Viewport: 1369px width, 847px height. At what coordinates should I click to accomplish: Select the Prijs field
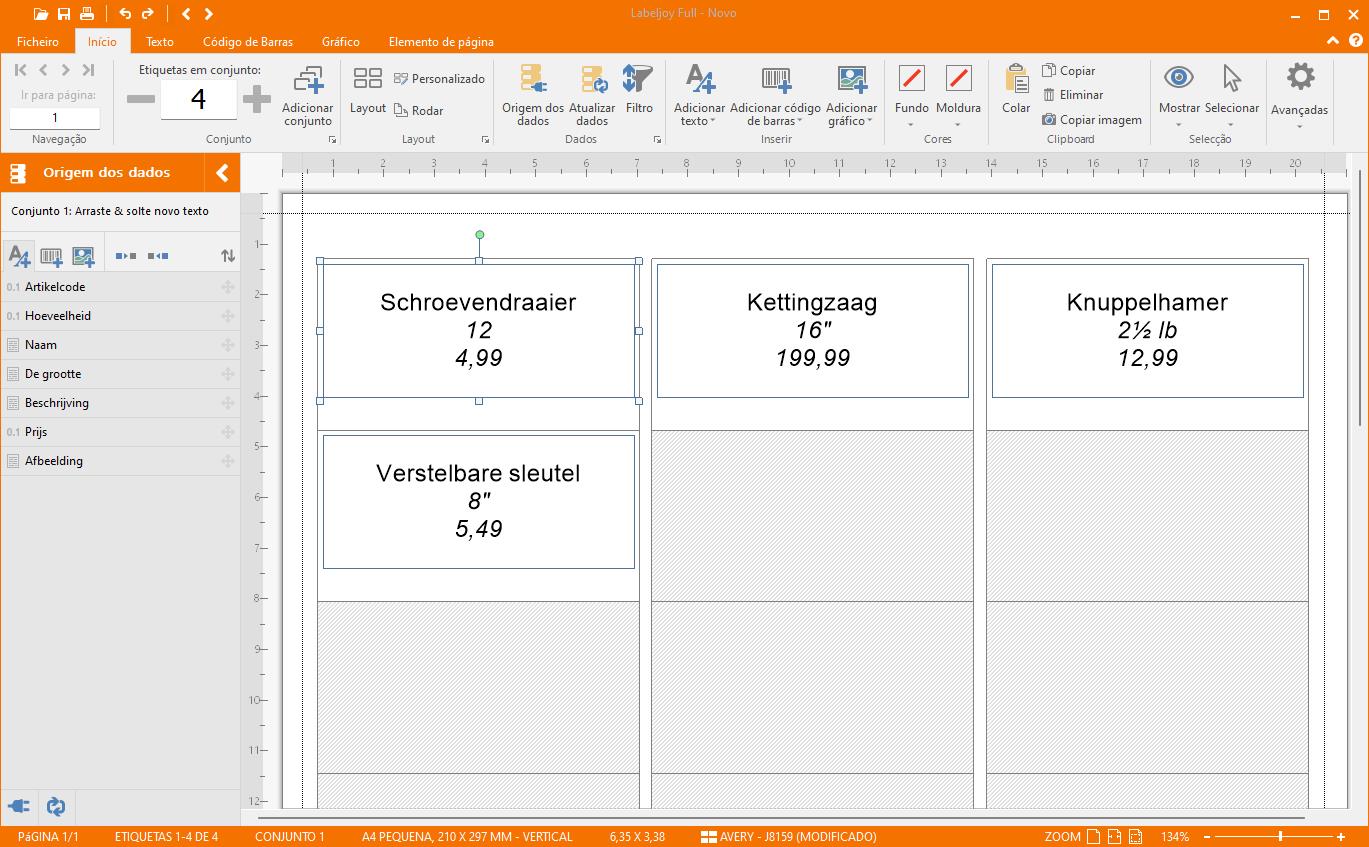point(120,432)
